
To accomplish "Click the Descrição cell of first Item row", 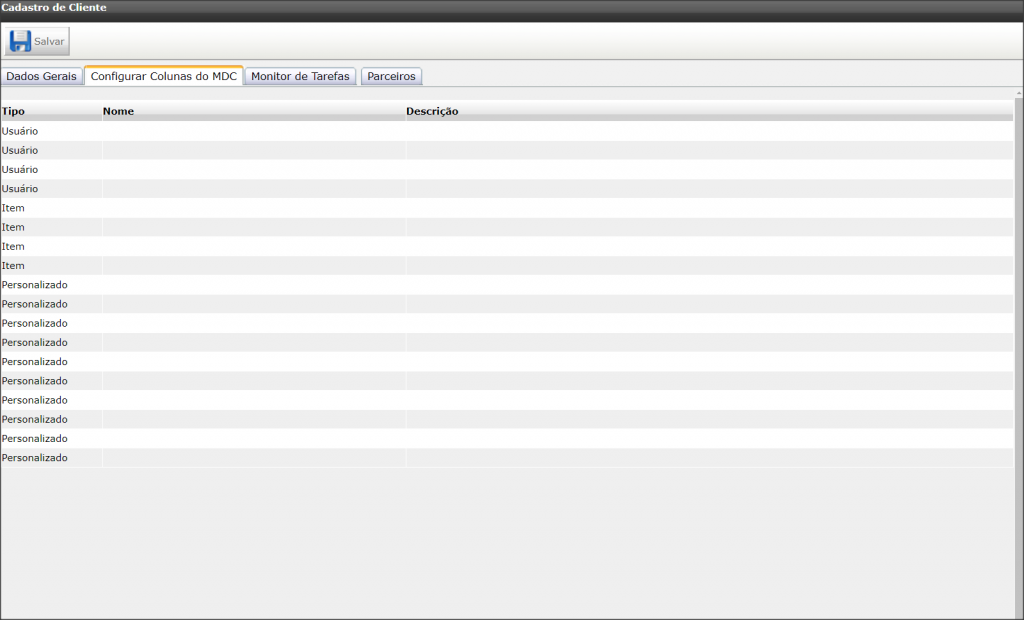I will [709, 208].
